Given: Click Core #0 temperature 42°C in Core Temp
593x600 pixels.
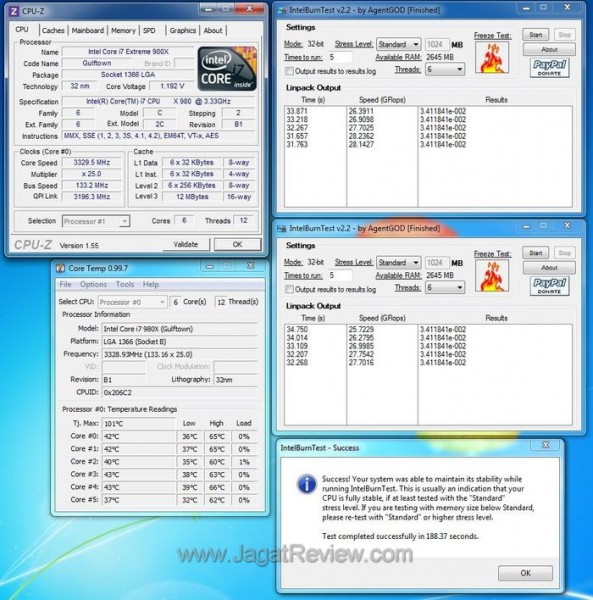Looking at the screenshot, I should pyautogui.click(x=138, y=437).
